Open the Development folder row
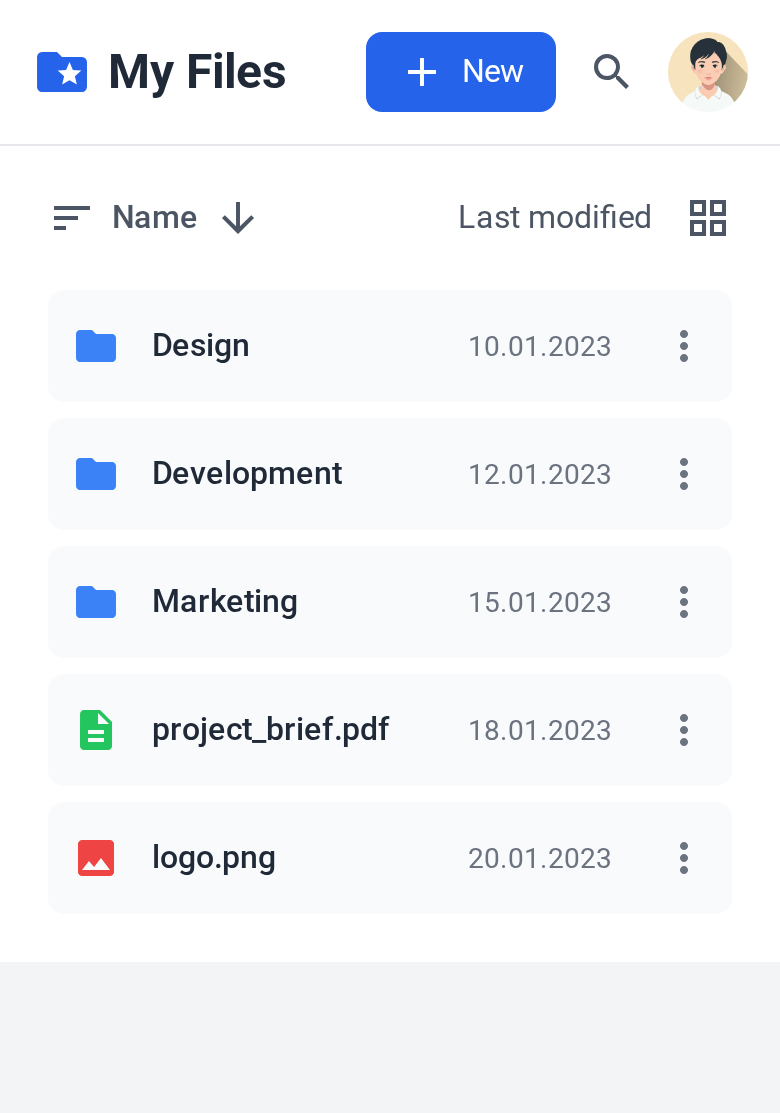Viewport: 780px width, 1113px height. 390,474
